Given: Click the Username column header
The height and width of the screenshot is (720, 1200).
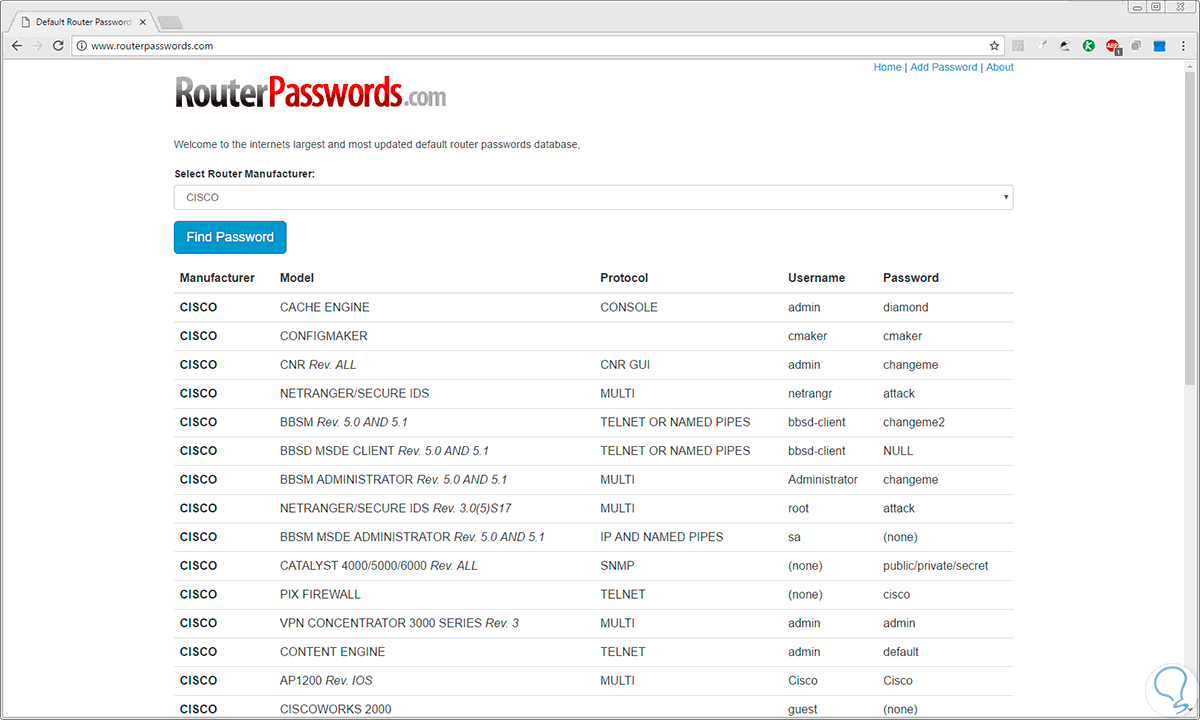Looking at the screenshot, I should click(x=816, y=278).
